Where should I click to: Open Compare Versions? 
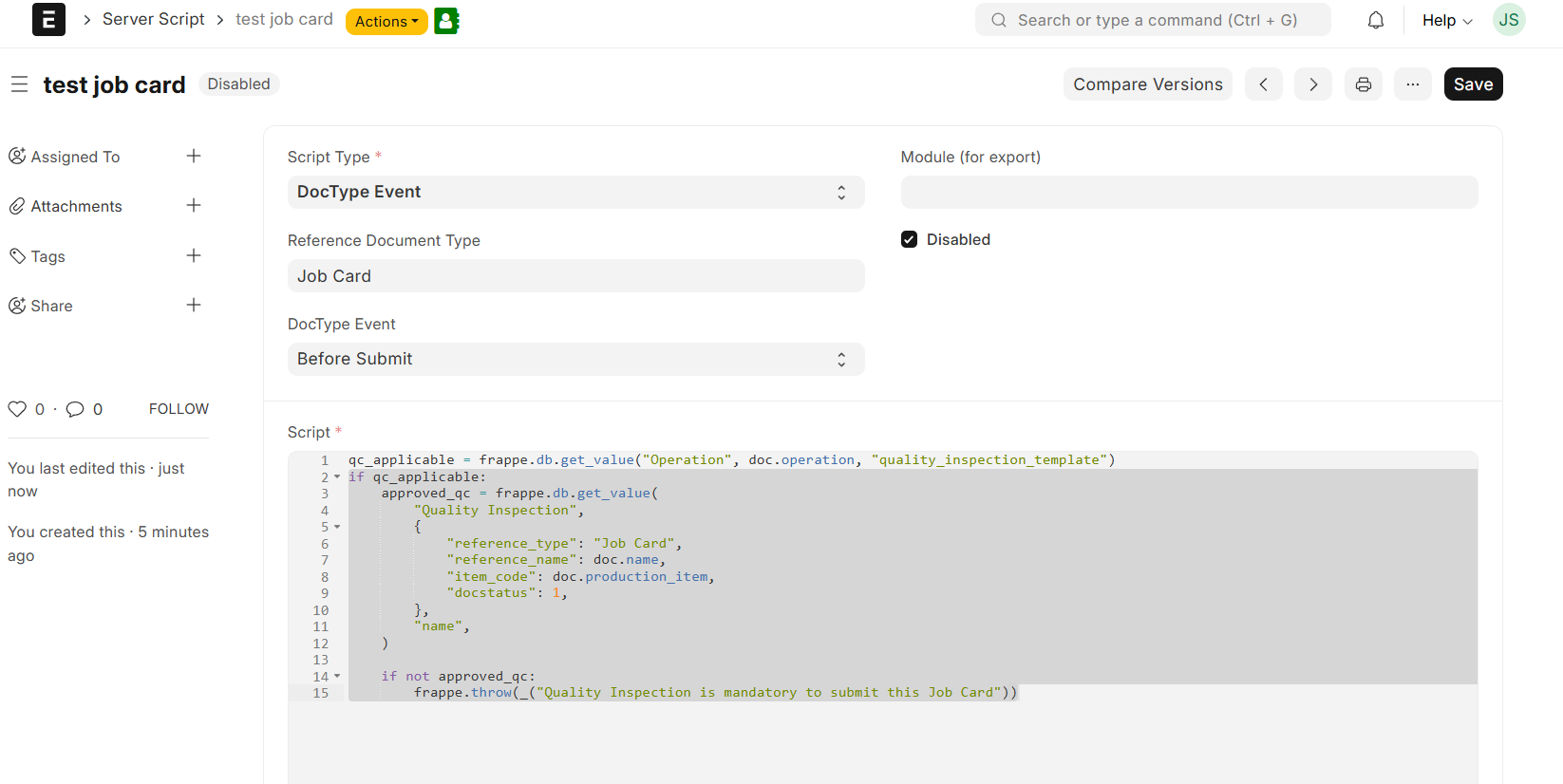coord(1148,84)
